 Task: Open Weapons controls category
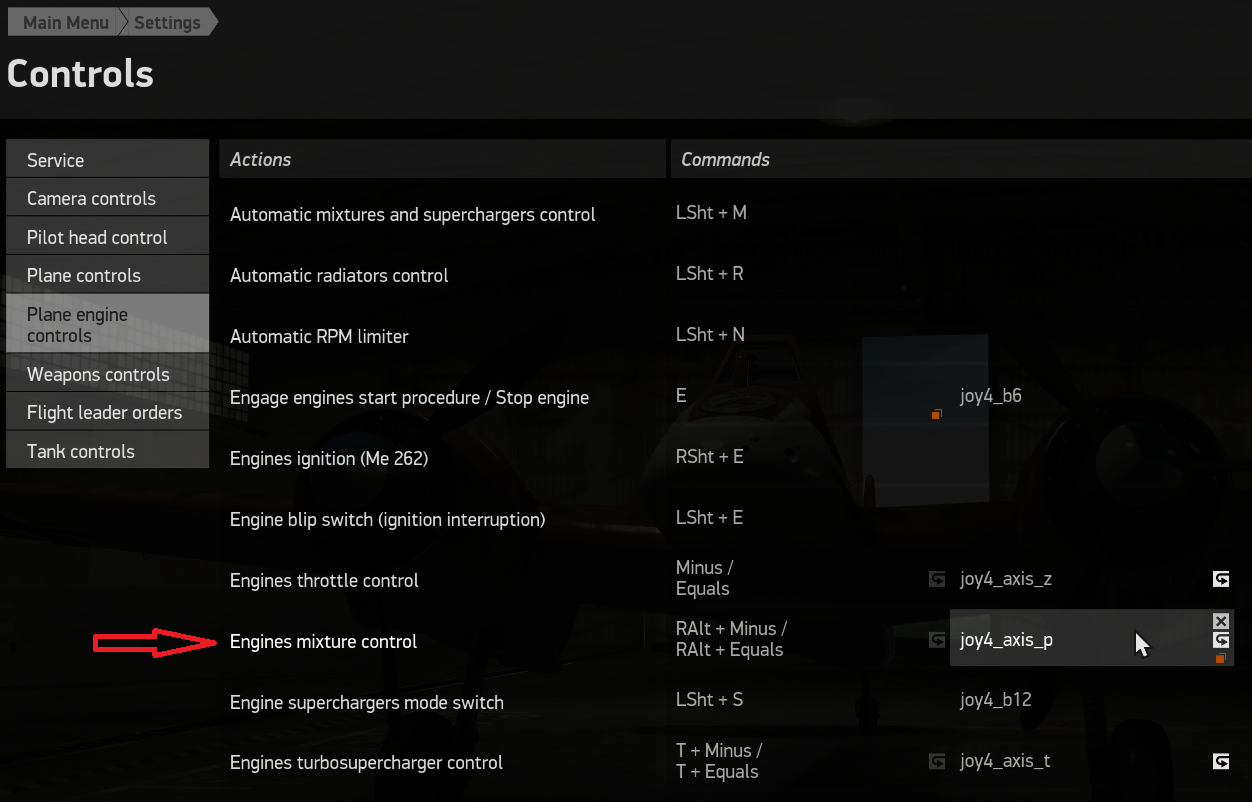click(x=107, y=374)
